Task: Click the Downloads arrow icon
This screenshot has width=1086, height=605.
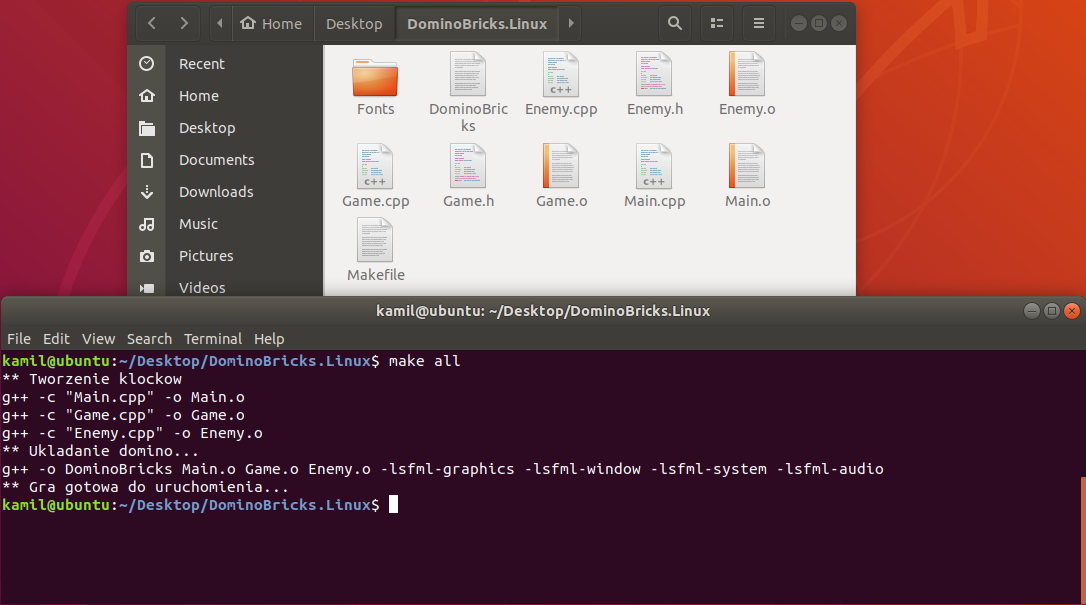Action: (147, 192)
